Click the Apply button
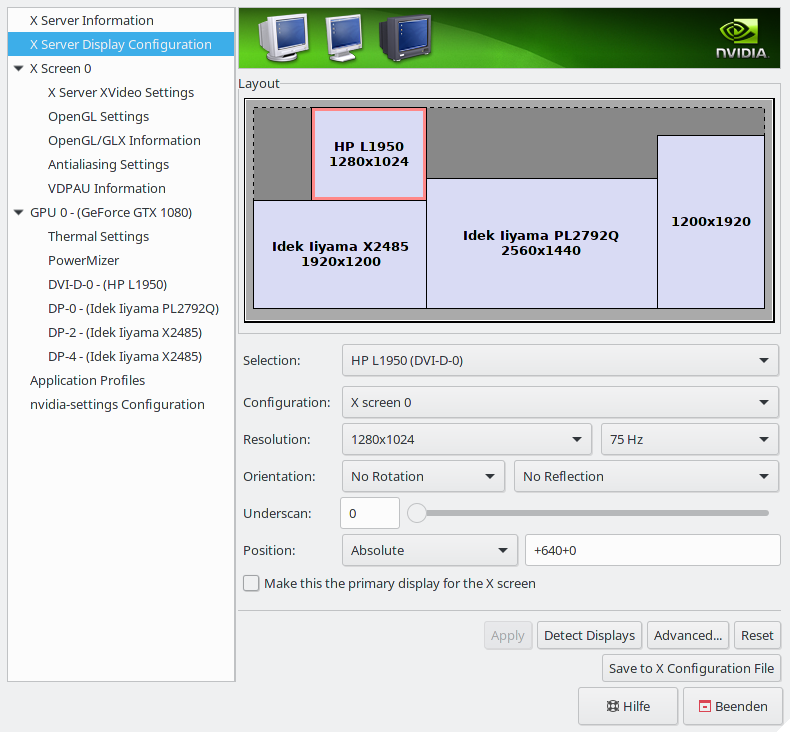The width and height of the screenshot is (790, 732). 508,635
